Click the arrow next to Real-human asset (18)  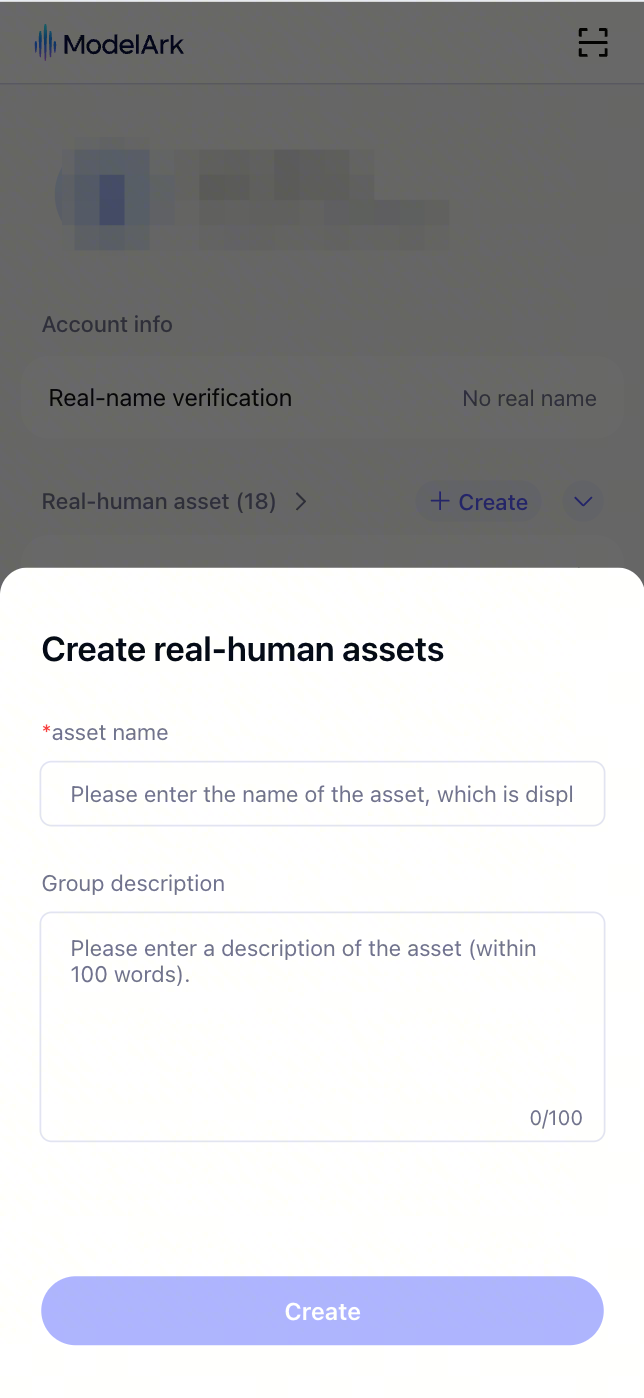[300, 502]
